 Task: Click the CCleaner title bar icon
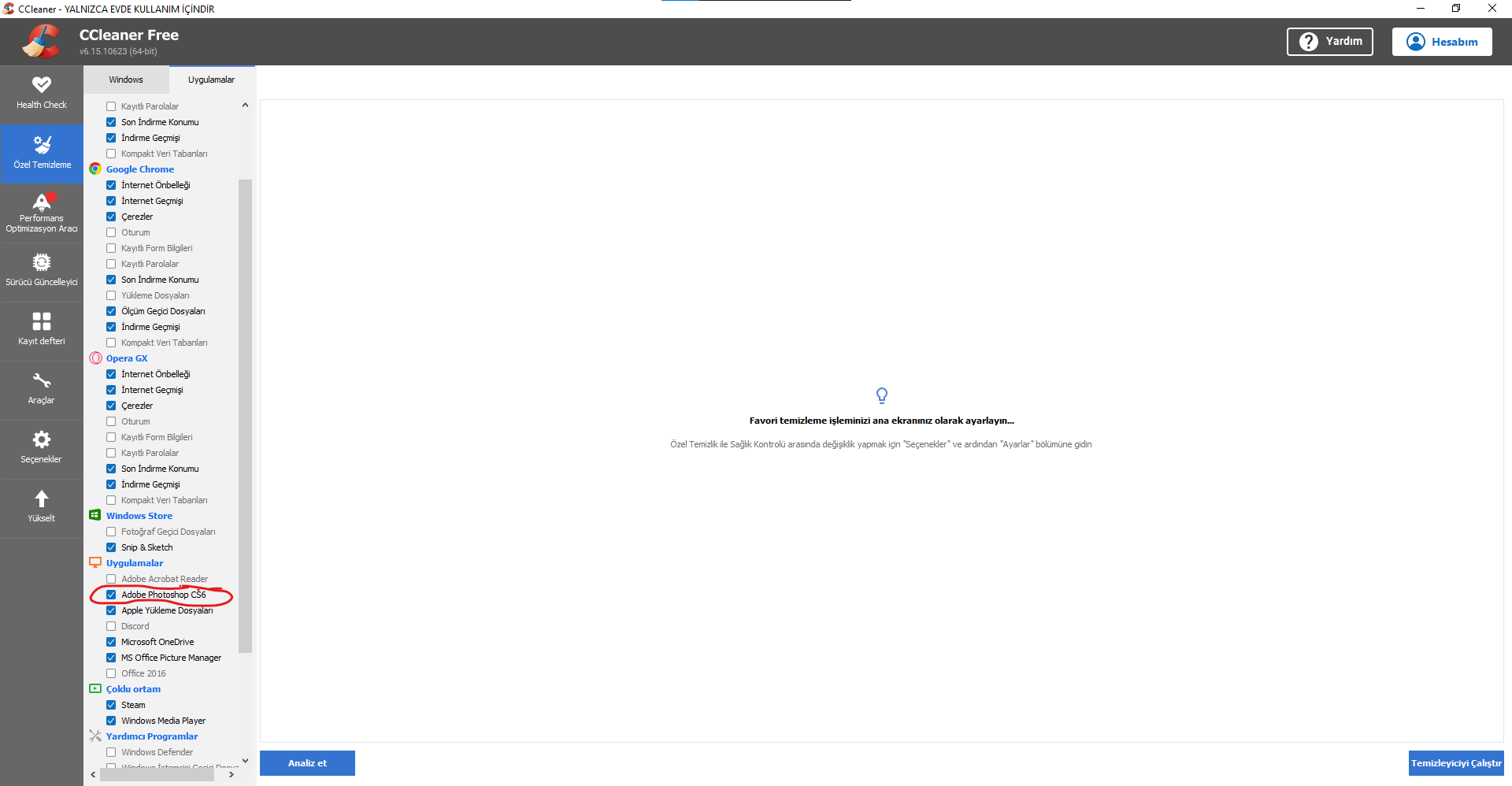coord(9,9)
